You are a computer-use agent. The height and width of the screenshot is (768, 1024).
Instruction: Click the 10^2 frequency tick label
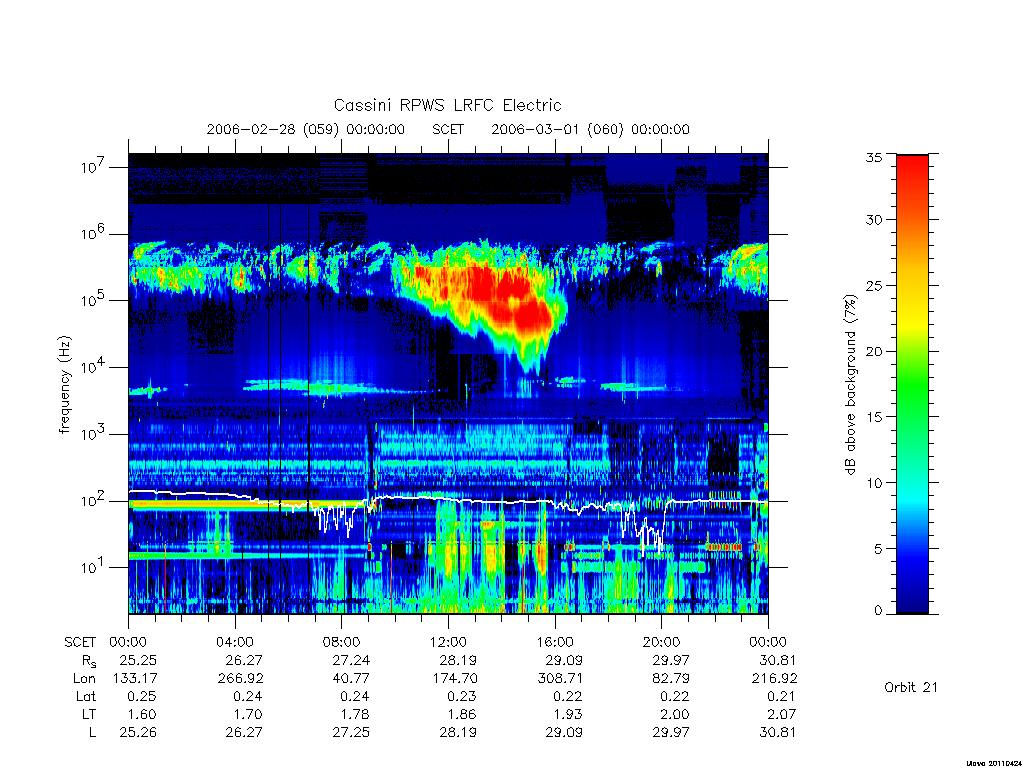coord(93,500)
